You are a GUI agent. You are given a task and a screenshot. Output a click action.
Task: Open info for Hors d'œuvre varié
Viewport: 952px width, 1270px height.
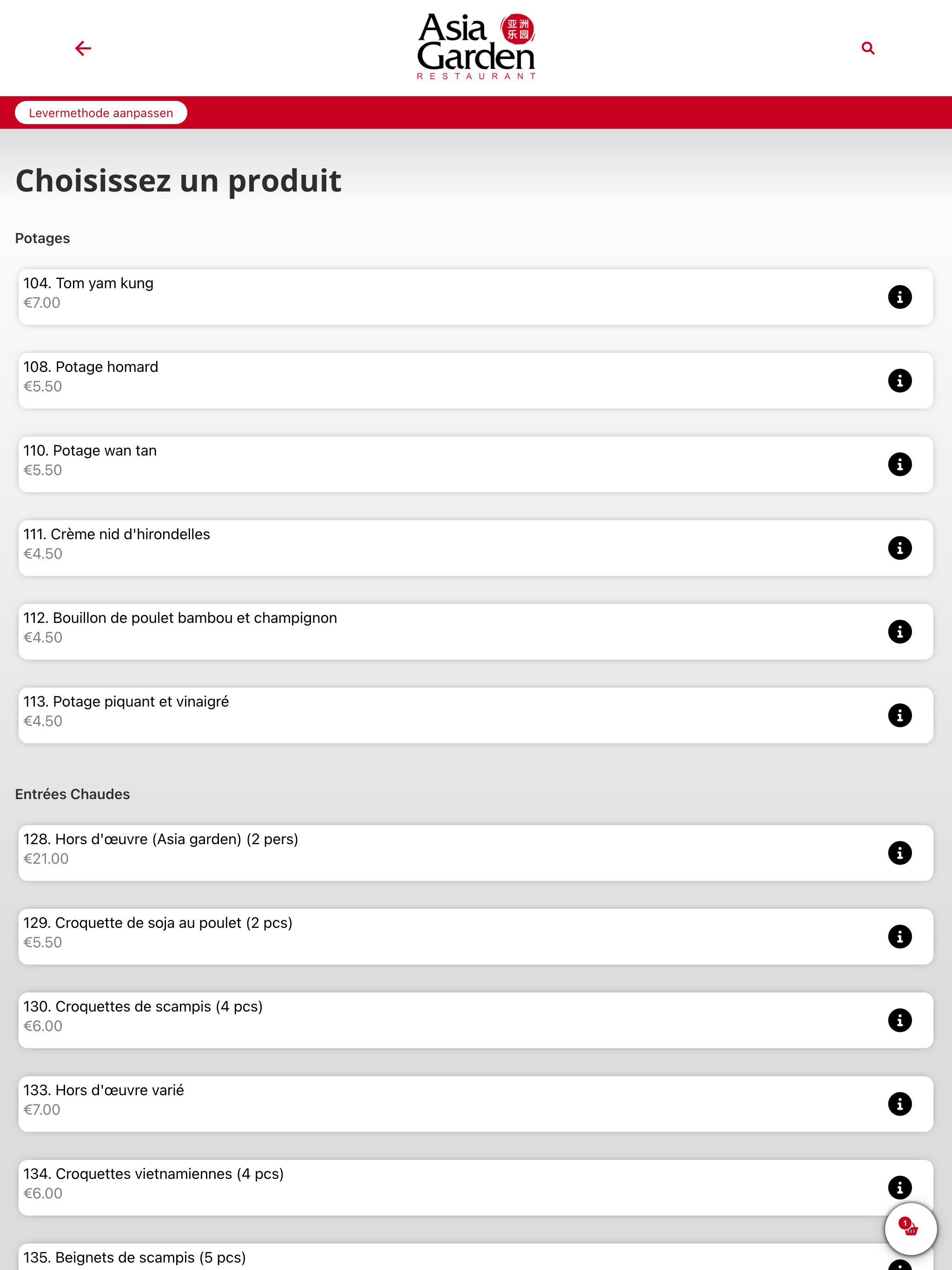[900, 1104]
